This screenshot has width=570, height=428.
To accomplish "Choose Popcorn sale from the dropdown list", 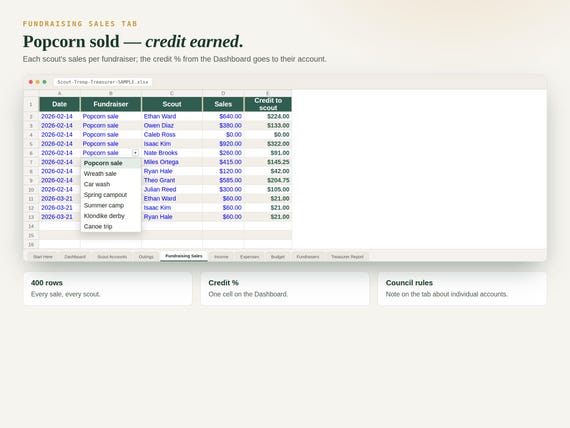I will click(x=111, y=163).
